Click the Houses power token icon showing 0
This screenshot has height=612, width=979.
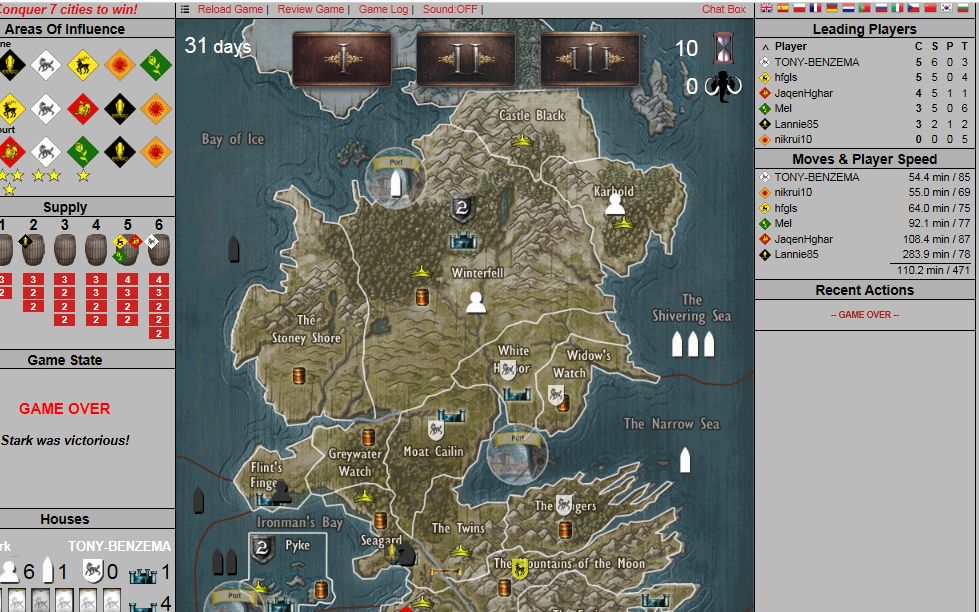(x=92, y=571)
